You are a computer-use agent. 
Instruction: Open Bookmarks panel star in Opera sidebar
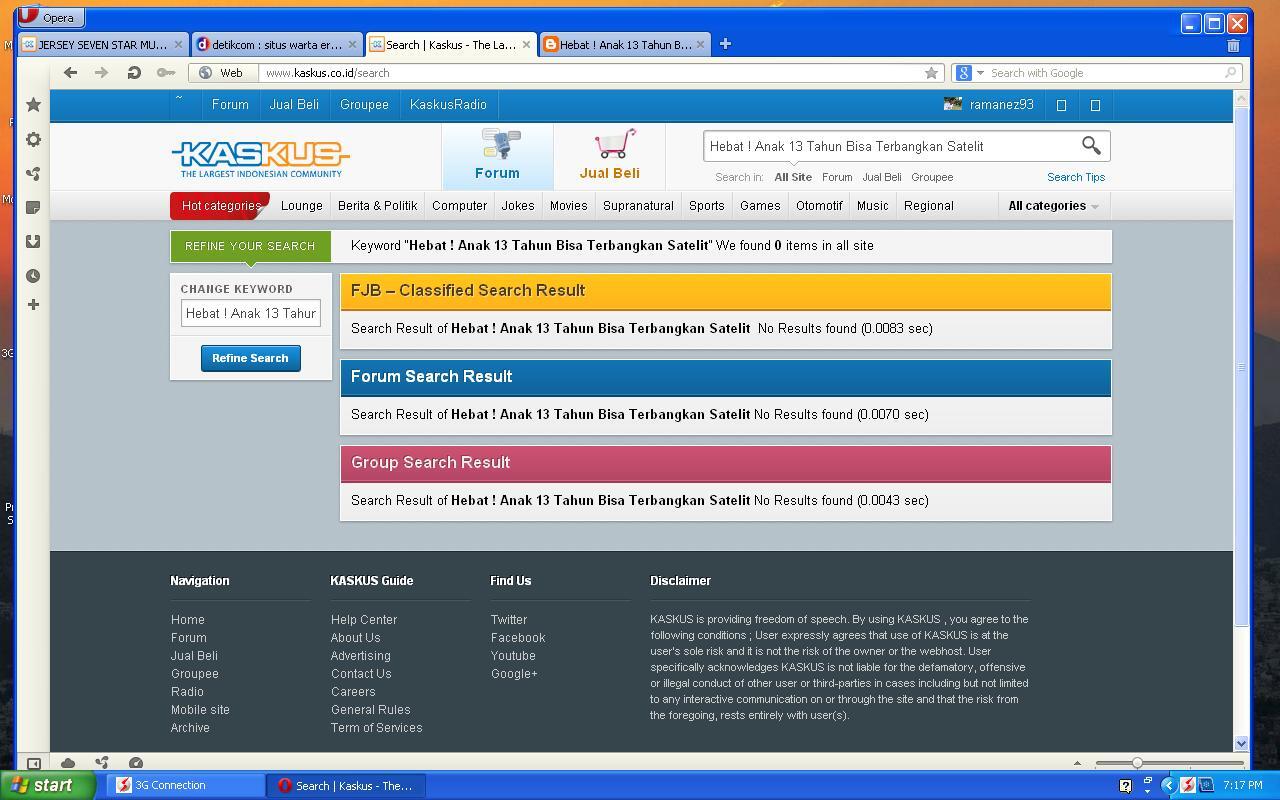click(33, 105)
